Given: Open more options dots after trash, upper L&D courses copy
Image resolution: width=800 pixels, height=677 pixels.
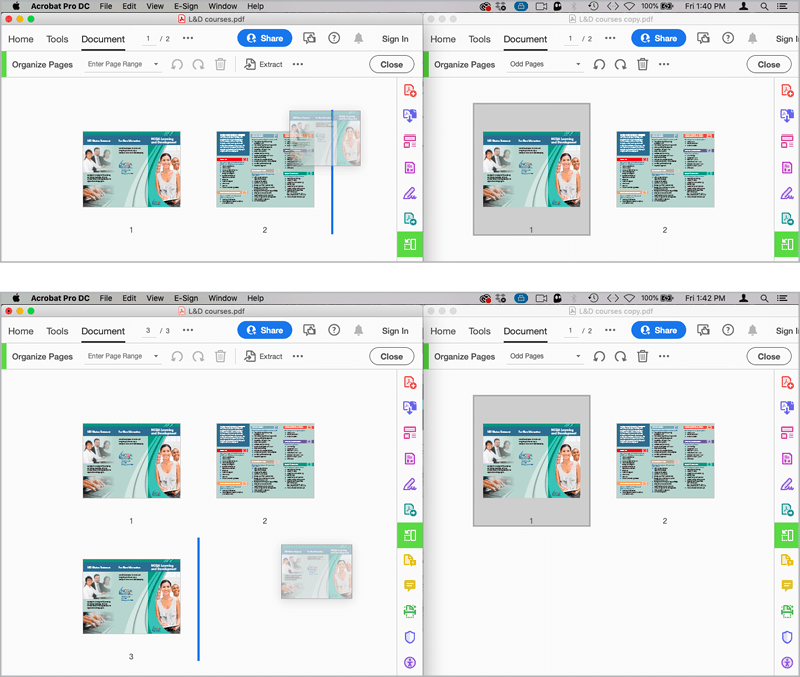Looking at the screenshot, I should pos(664,64).
